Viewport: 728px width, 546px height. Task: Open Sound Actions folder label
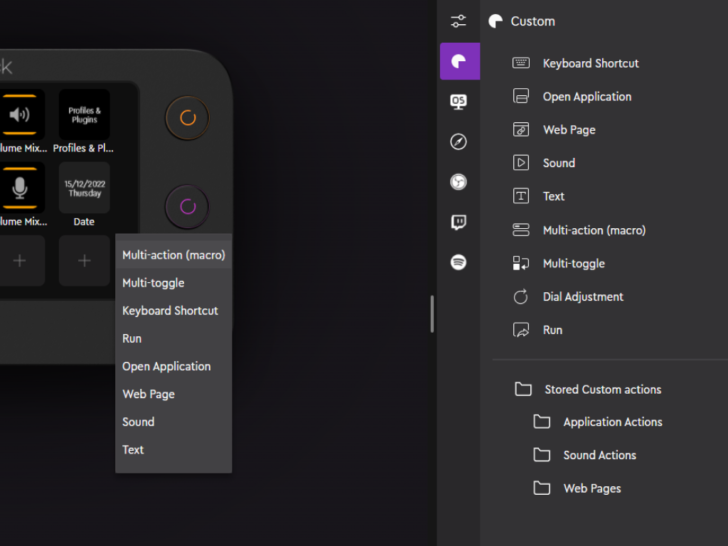599,455
